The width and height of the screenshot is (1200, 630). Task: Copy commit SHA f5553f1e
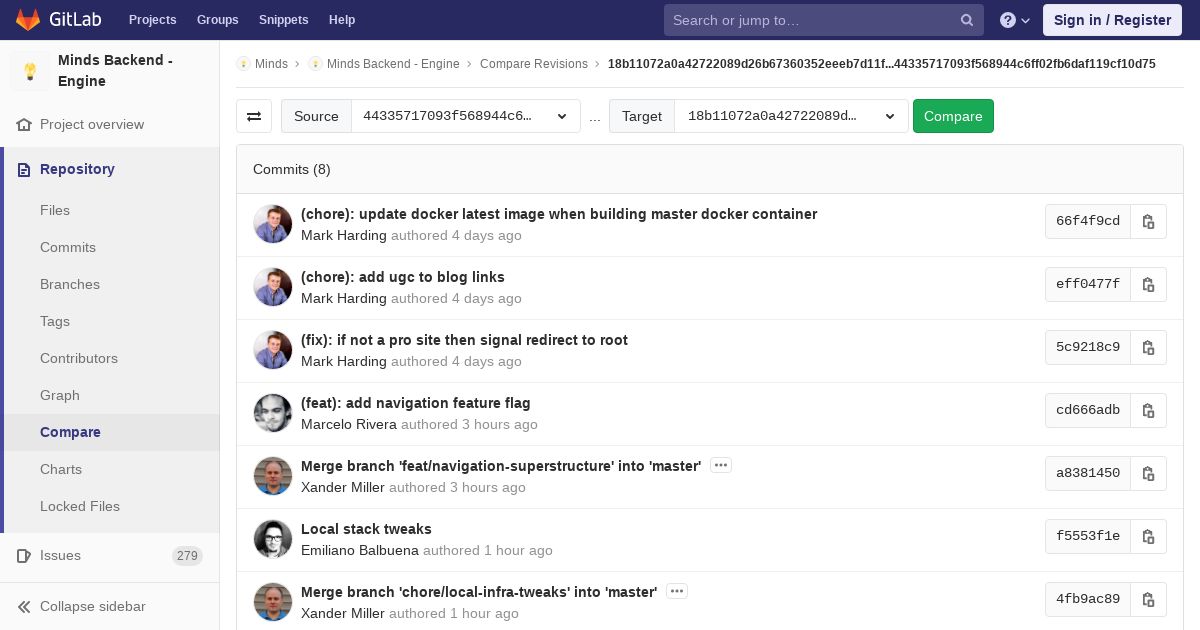pos(1148,536)
